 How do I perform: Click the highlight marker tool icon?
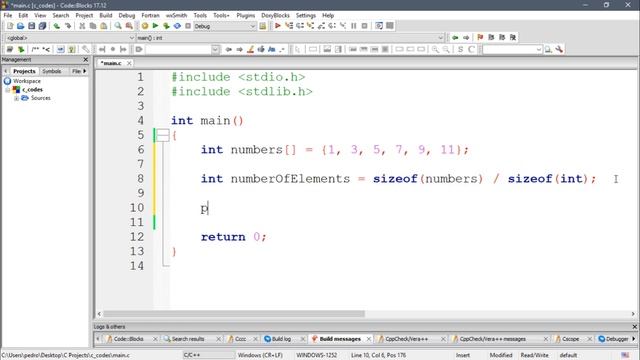251,49
